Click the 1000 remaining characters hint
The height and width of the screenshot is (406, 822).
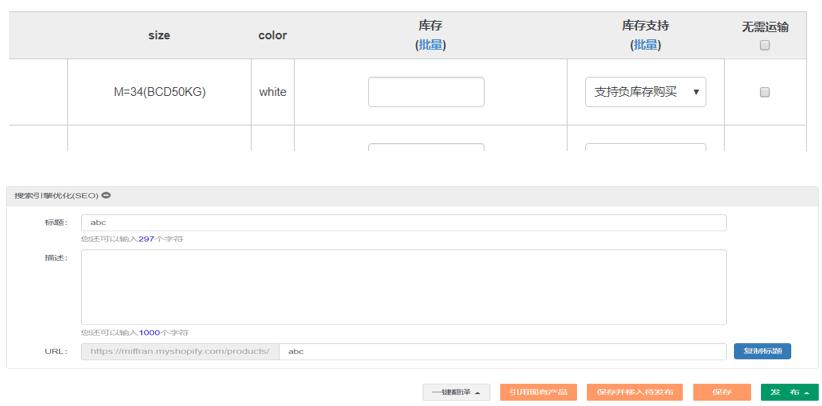tap(135, 333)
